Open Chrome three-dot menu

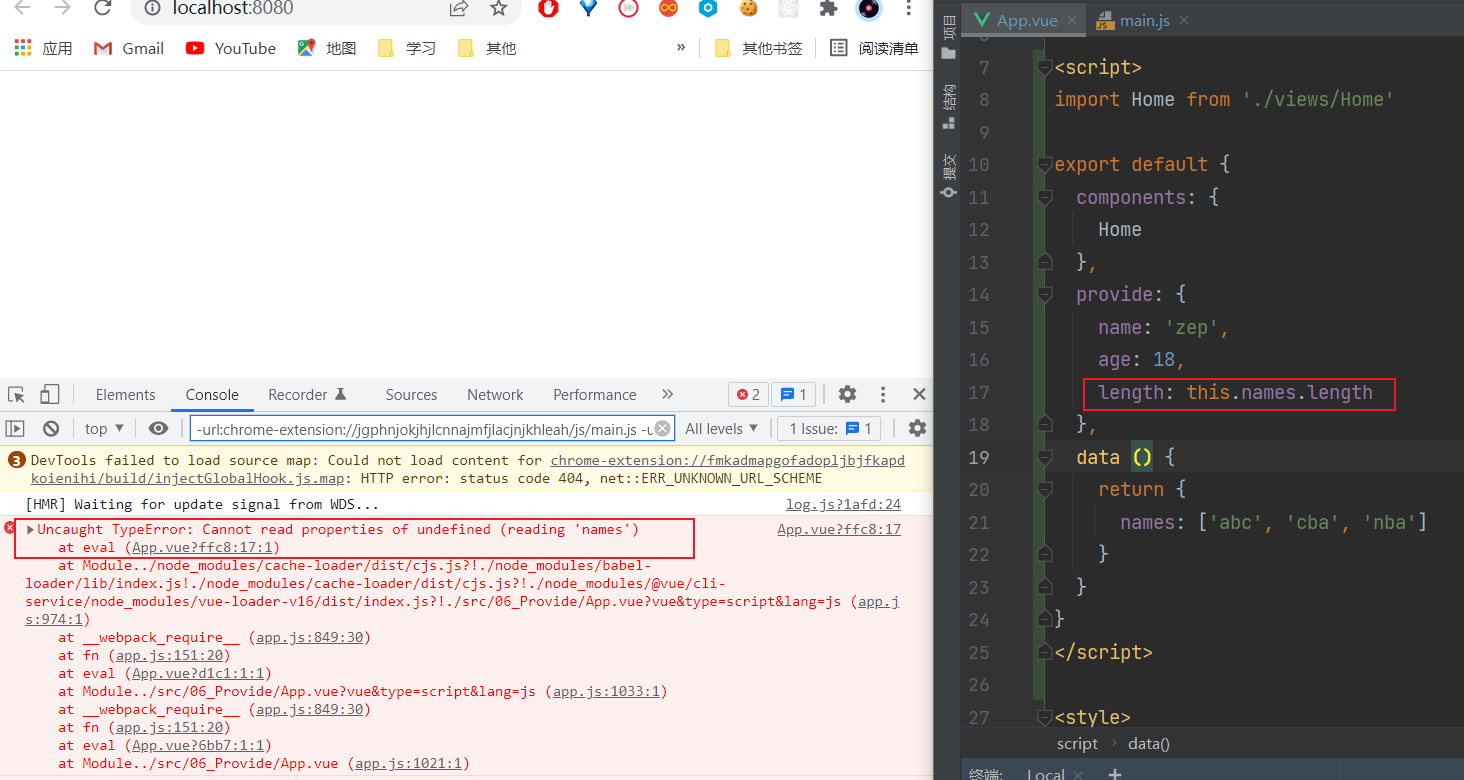908,9
